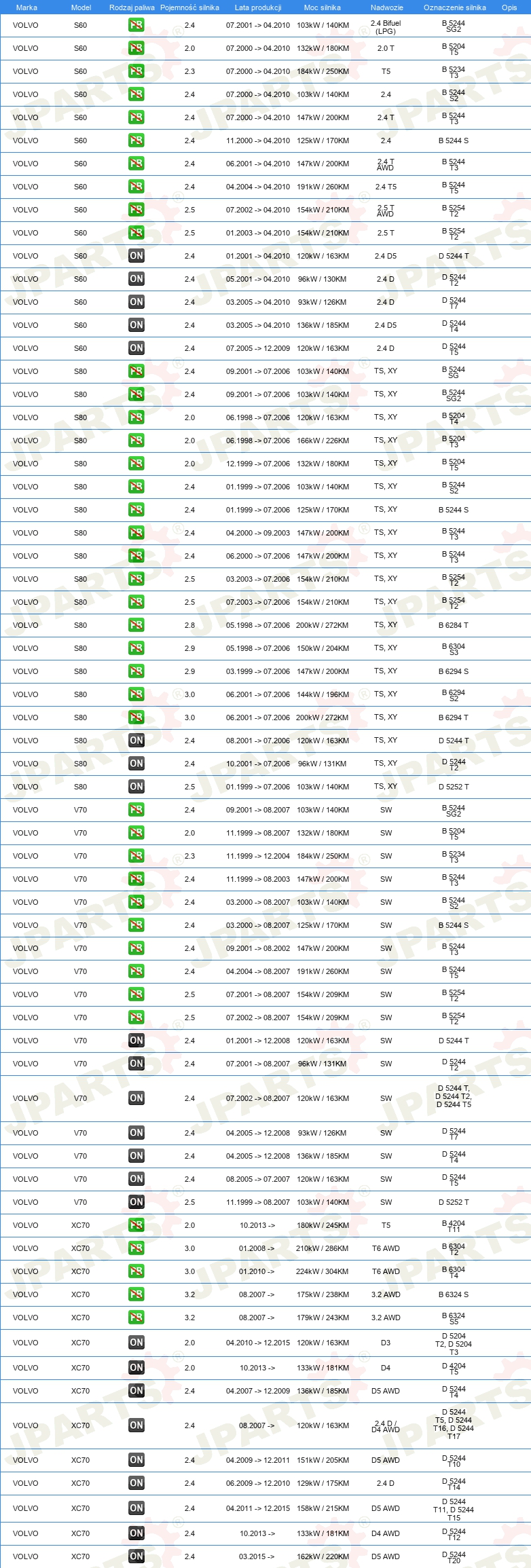Select diesel ON icon in XC70 D 4204 T5 row
Viewport: 531px width, 1568px height.
pyautogui.click(x=136, y=1368)
